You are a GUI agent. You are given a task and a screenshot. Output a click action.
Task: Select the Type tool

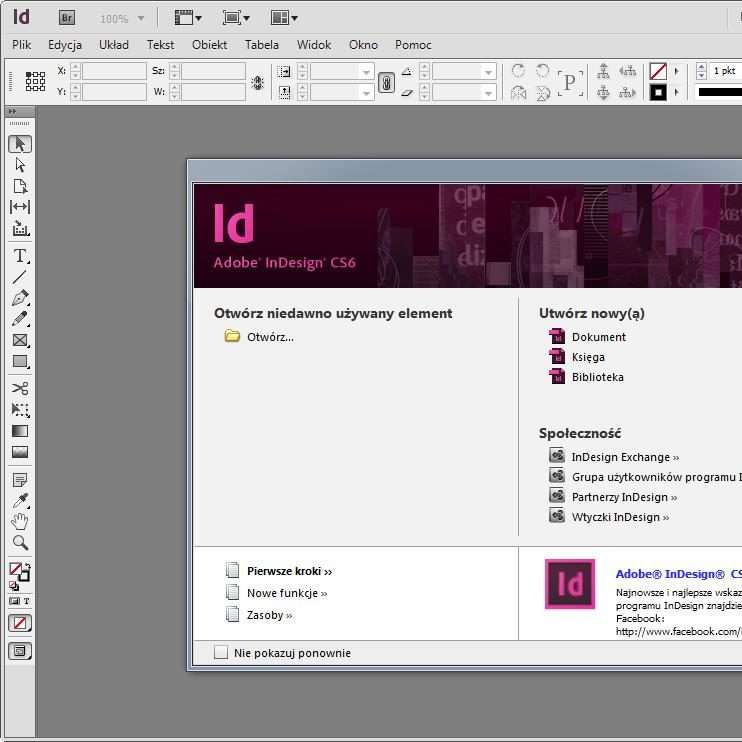tap(20, 255)
